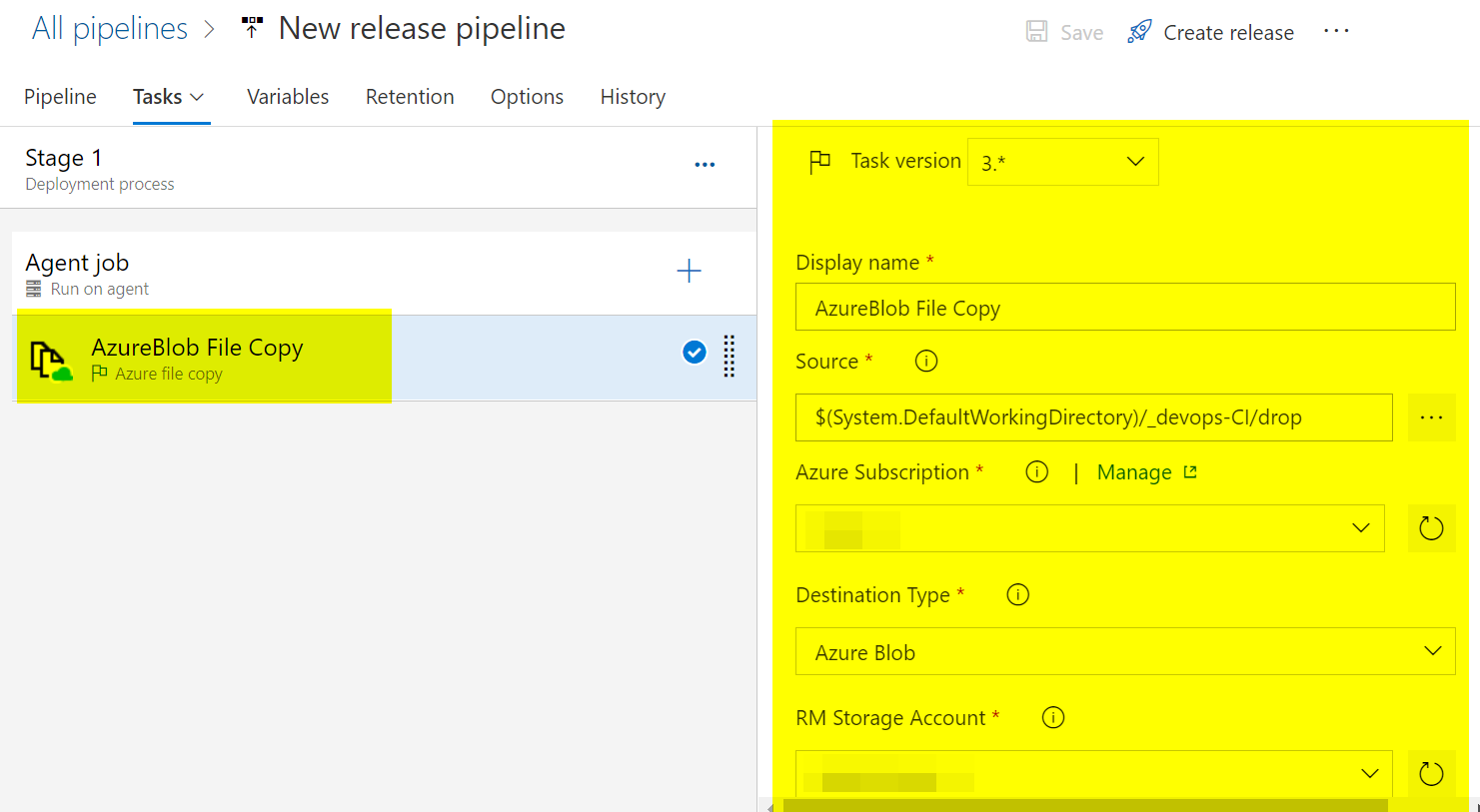Open the top-right more actions ellipsis
This screenshot has width=1480, height=812.
pyautogui.click(x=1336, y=31)
